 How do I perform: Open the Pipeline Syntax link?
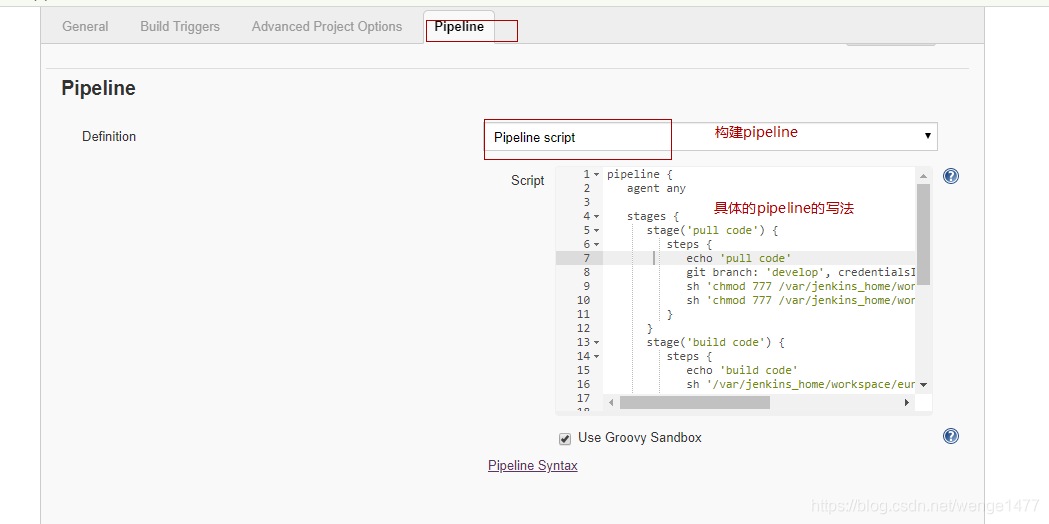pos(533,465)
